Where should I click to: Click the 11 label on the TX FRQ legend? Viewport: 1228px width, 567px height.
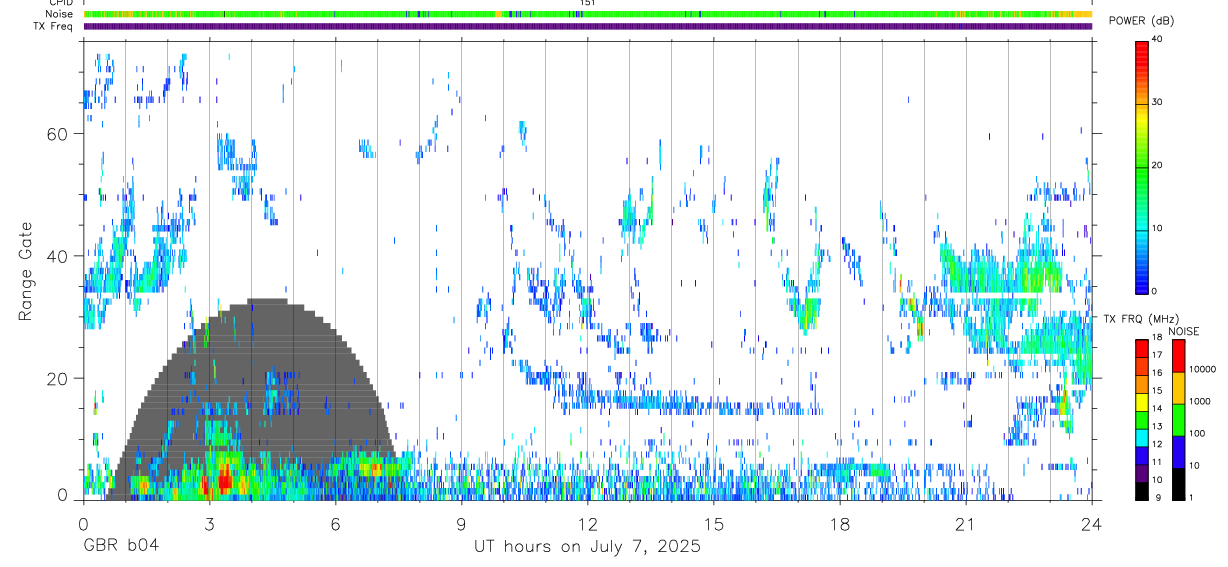[x=1158, y=462]
